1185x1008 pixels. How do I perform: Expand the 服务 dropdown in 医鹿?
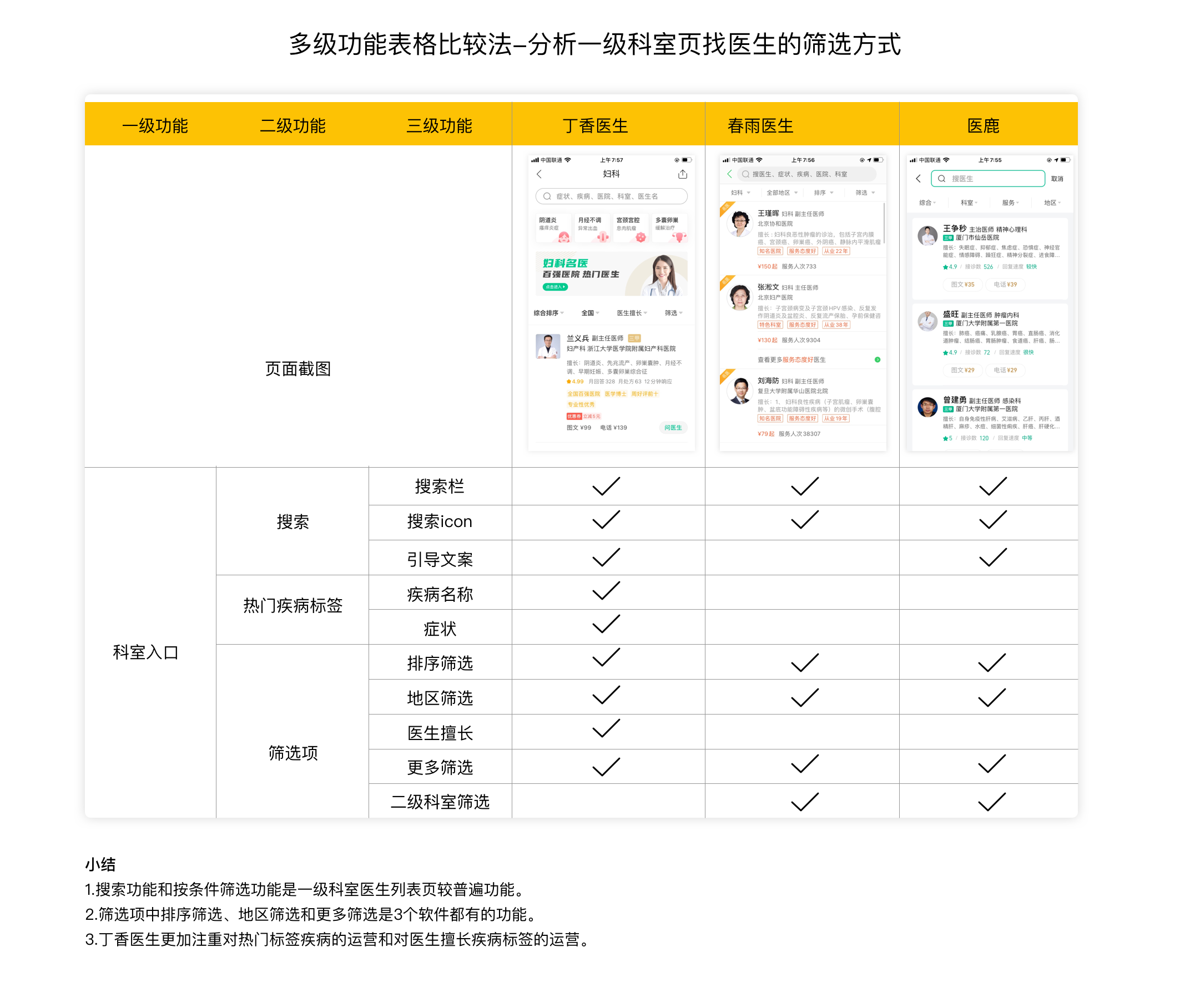click(x=1010, y=202)
